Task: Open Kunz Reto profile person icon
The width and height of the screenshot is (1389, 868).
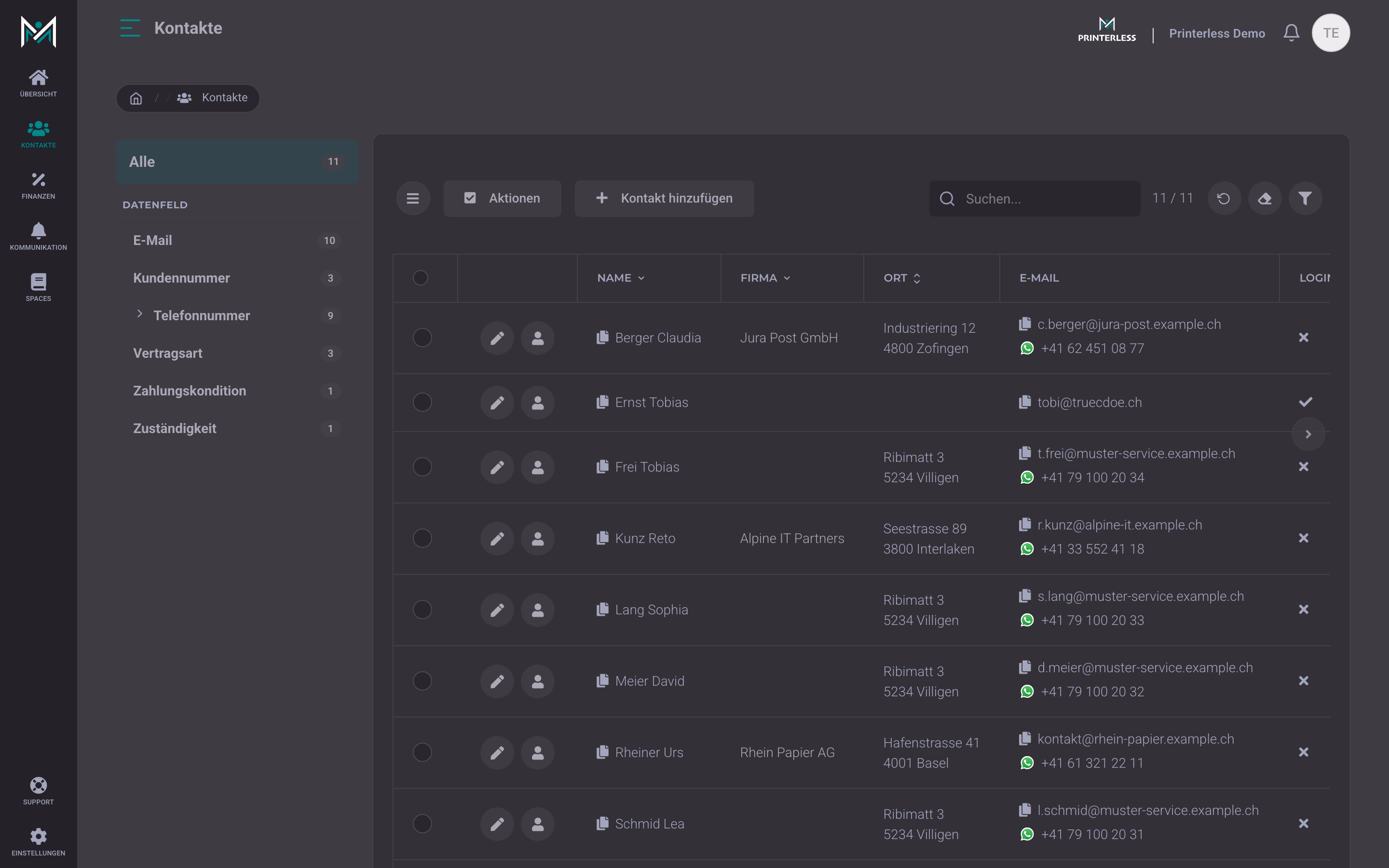Action: pos(538,539)
